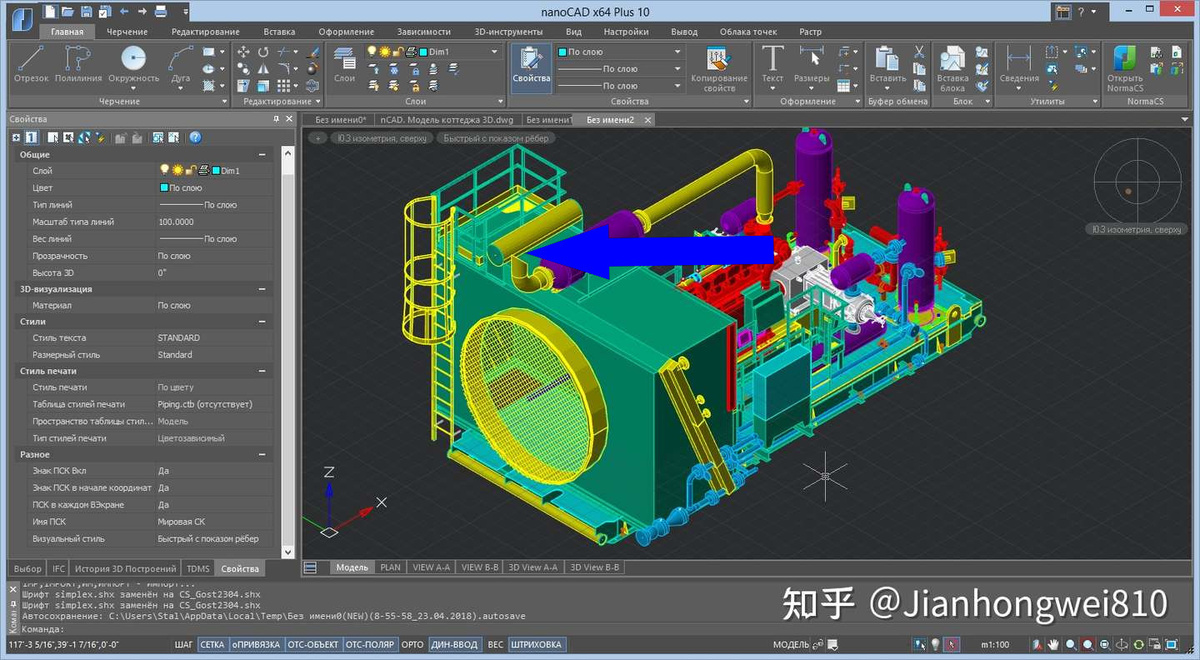Viewport: 1200px width, 660px height.
Task: Toggle ОТС-ПОЛЯР polar tracking
Action: (x=370, y=645)
